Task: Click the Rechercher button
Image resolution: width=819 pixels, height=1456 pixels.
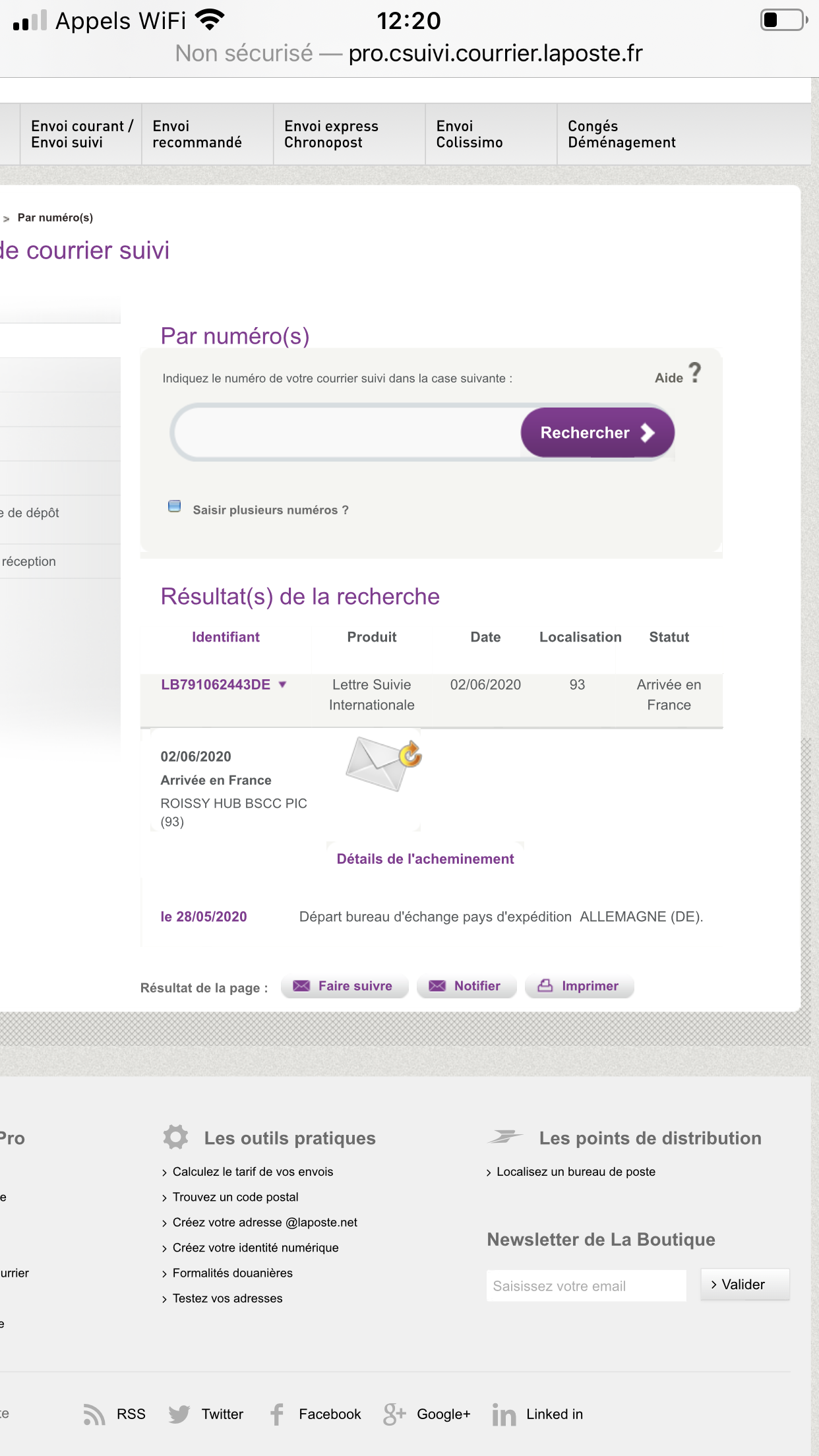Action: (x=597, y=433)
